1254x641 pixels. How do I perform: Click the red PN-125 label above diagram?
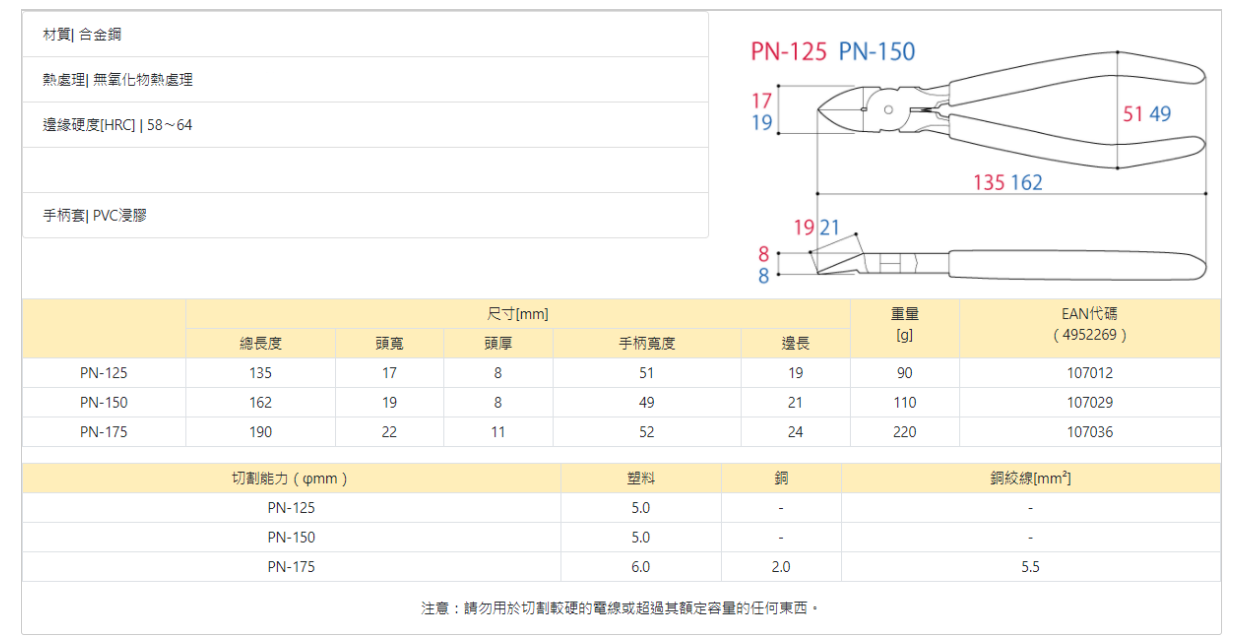point(788,52)
